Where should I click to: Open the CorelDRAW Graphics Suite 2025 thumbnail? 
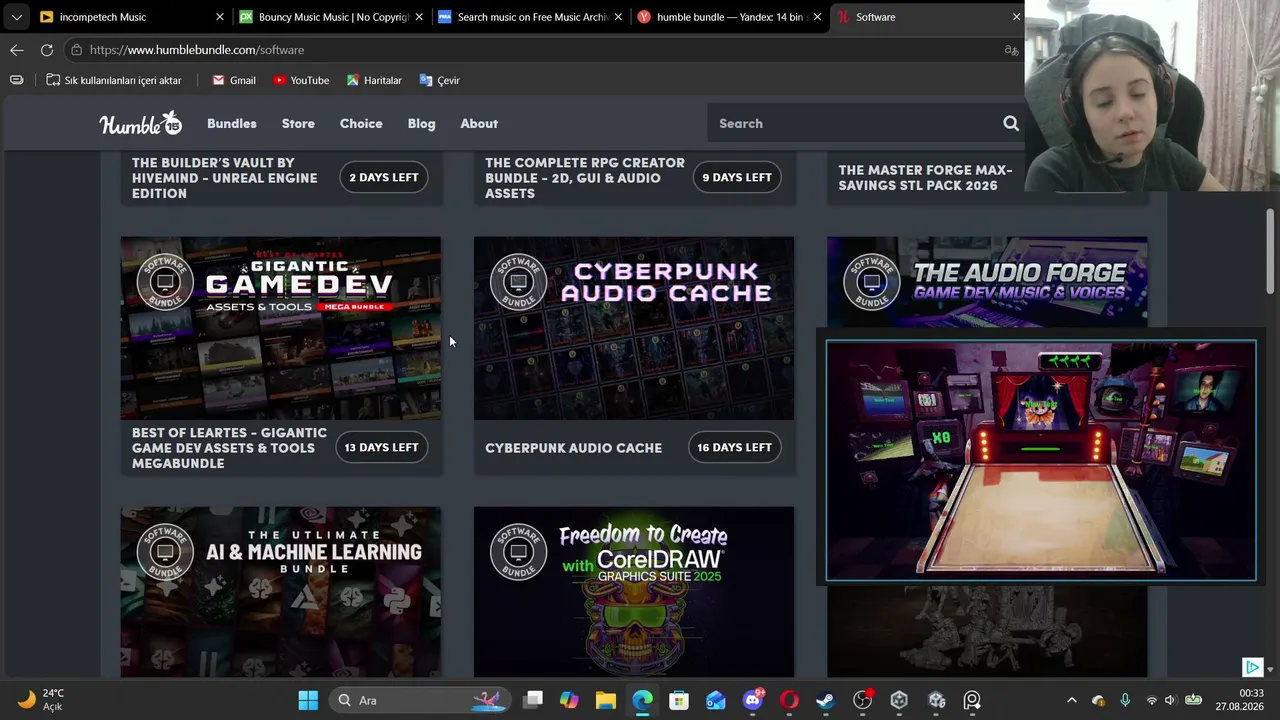click(634, 592)
